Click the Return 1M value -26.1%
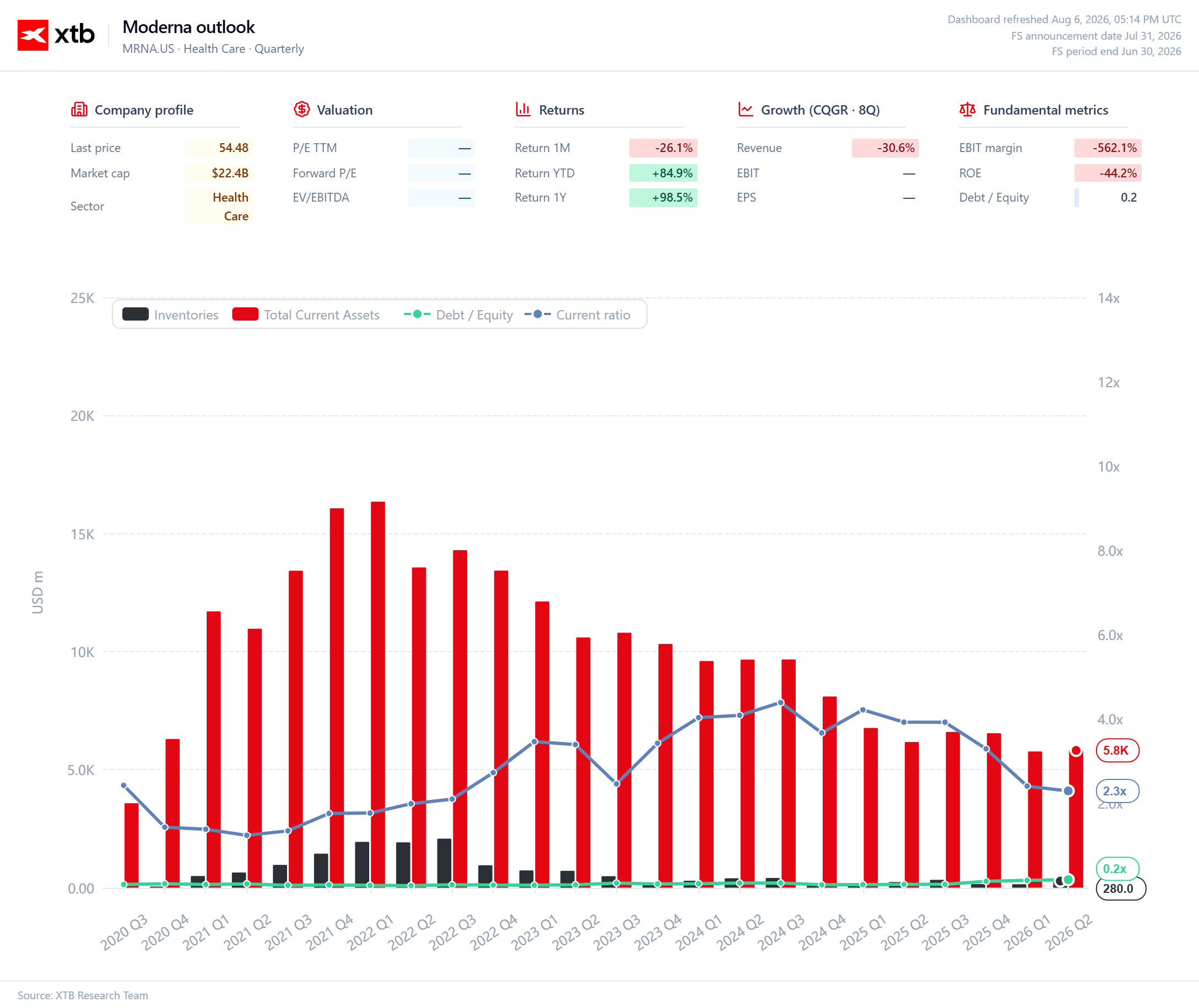 [x=663, y=148]
